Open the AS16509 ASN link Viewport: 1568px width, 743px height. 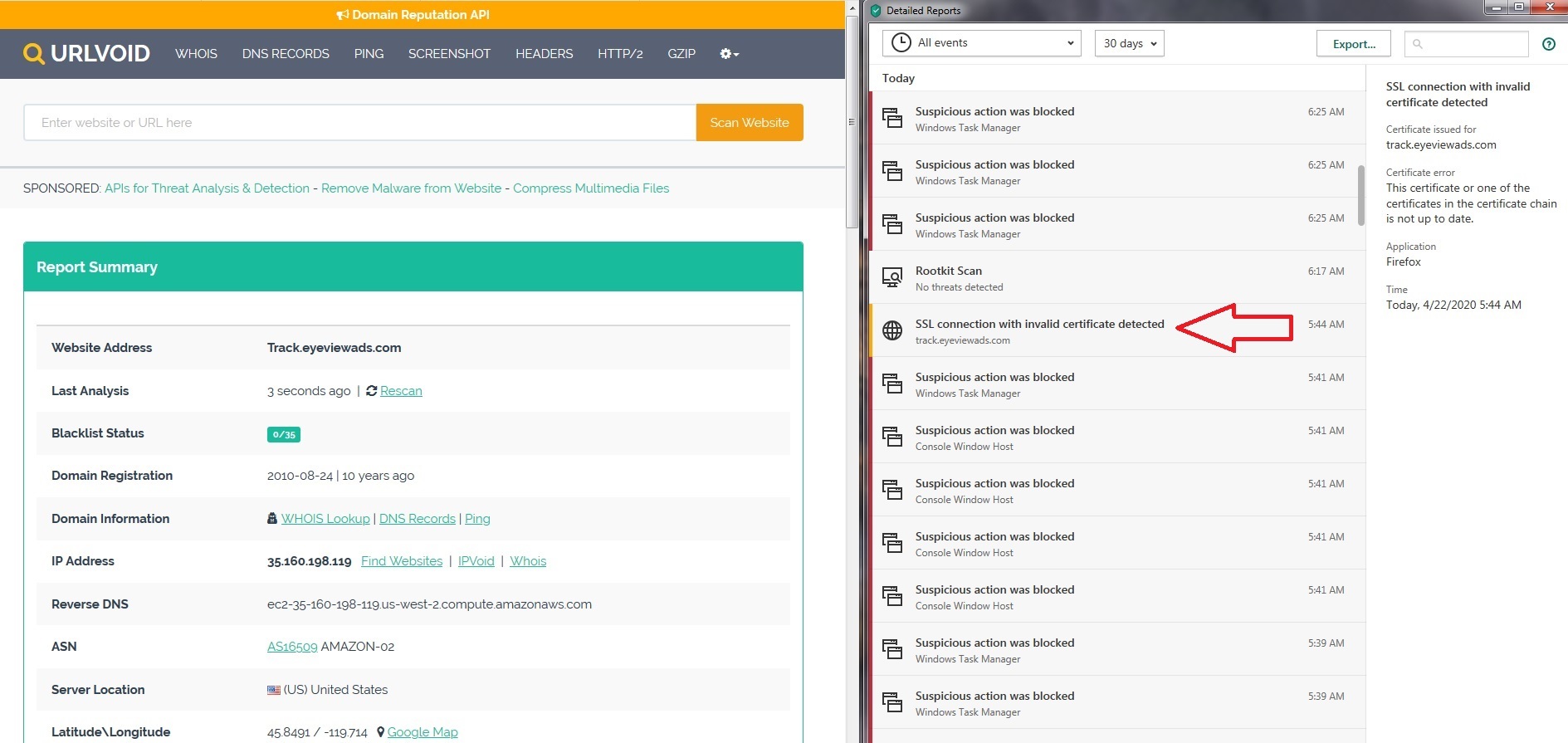point(292,647)
